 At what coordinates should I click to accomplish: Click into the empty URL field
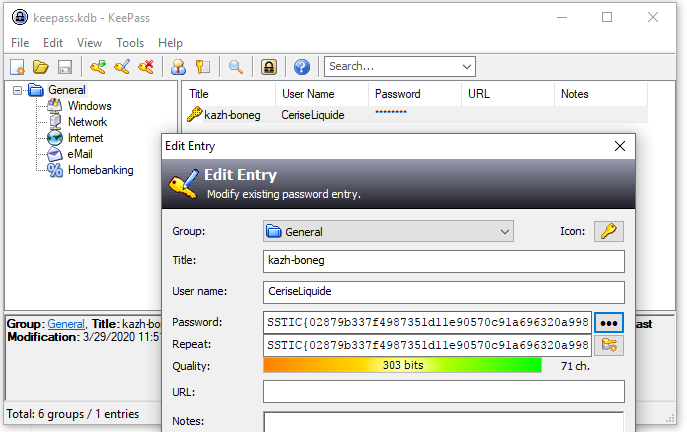point(444,391)
